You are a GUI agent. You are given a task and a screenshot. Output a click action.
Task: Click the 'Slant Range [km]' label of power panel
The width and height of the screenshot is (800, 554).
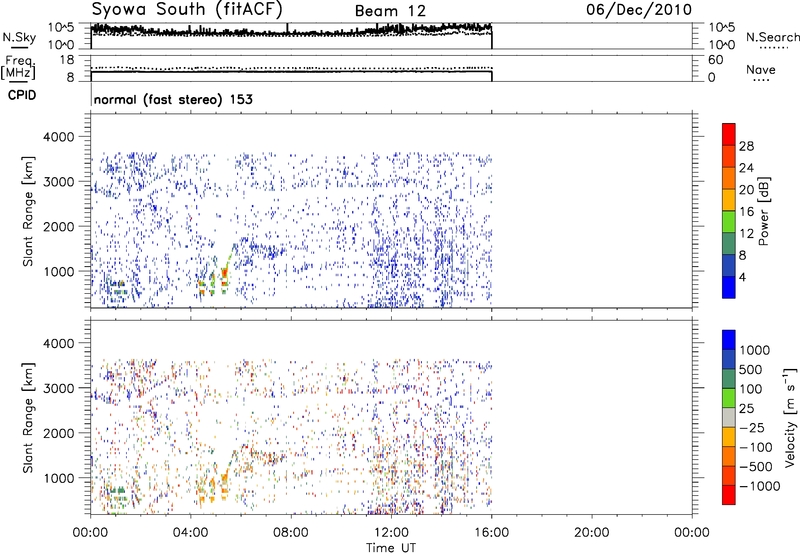[28, 211]
